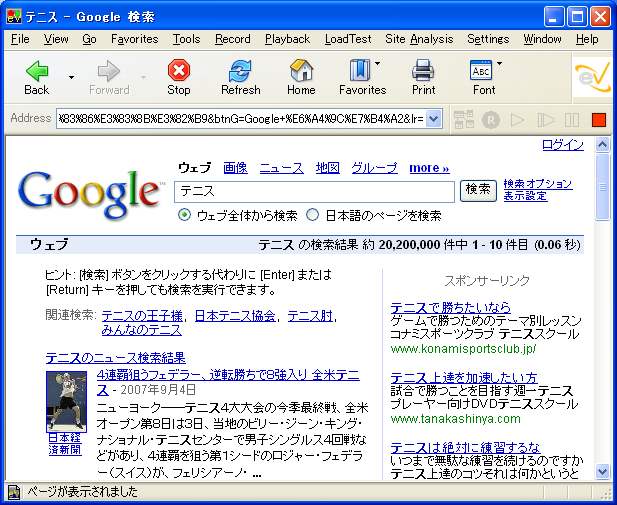
Task: Click the 検索 search button
Action: [x=478, y=191]
